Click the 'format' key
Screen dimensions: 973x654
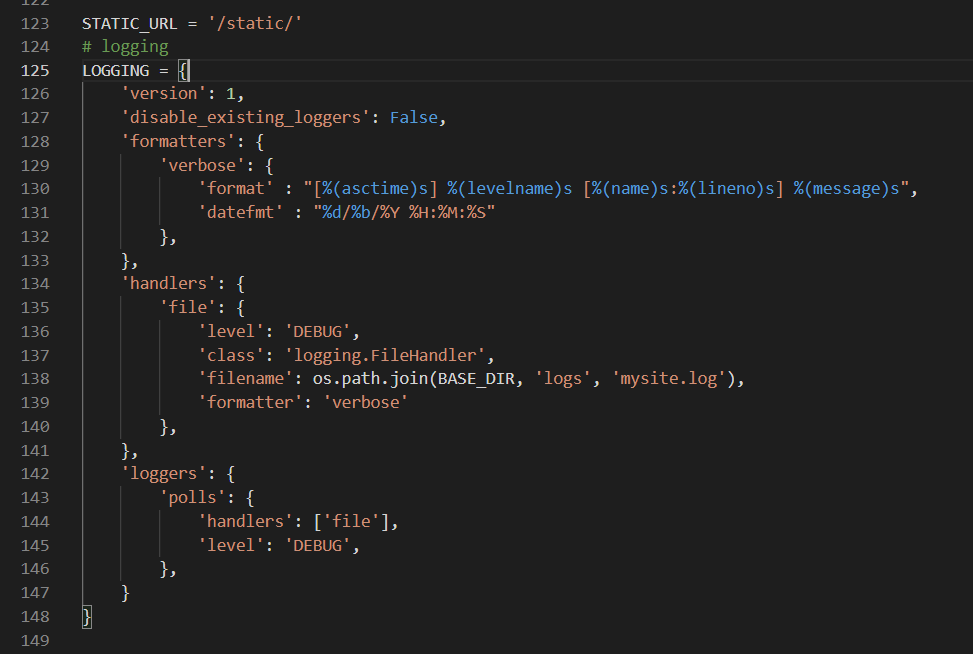(x=236, y=189)
